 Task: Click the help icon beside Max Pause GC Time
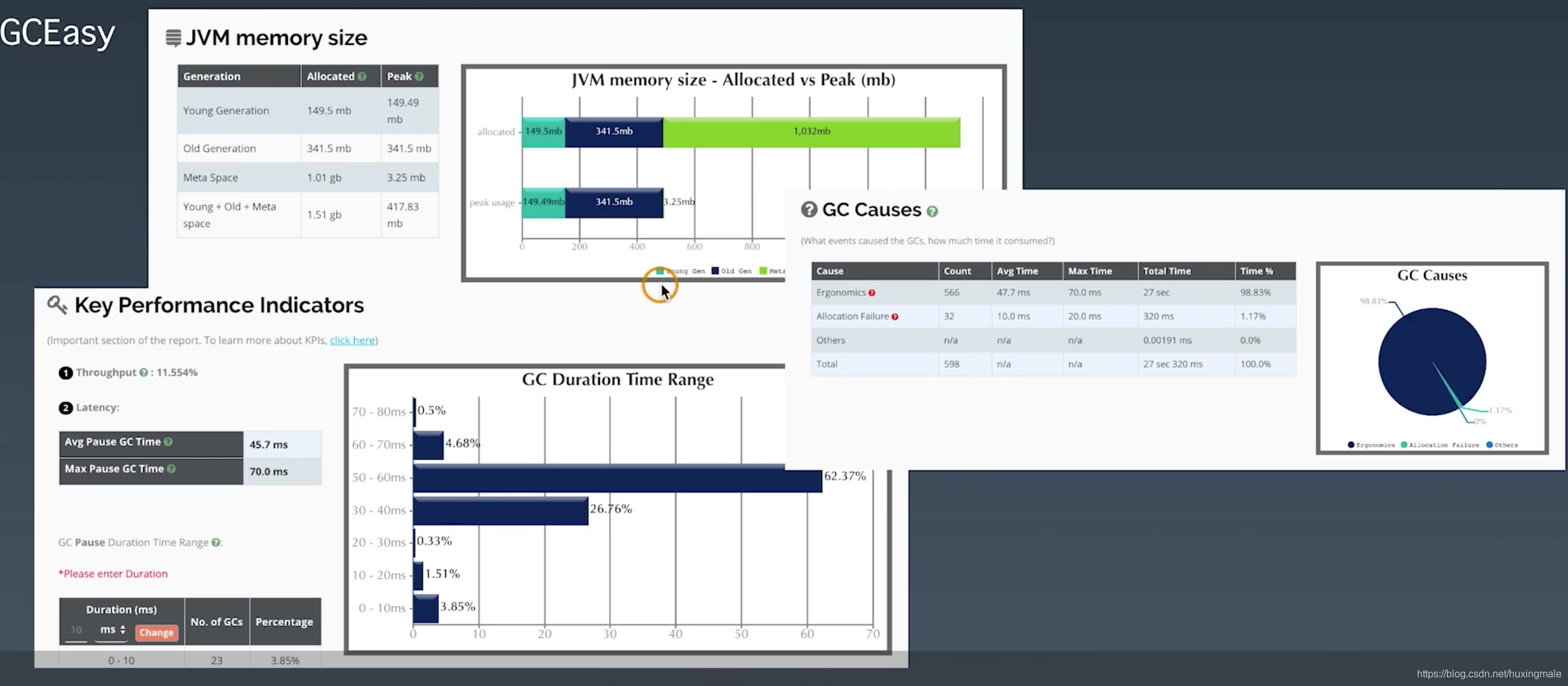pyautogui.click(x=171, y=469)
